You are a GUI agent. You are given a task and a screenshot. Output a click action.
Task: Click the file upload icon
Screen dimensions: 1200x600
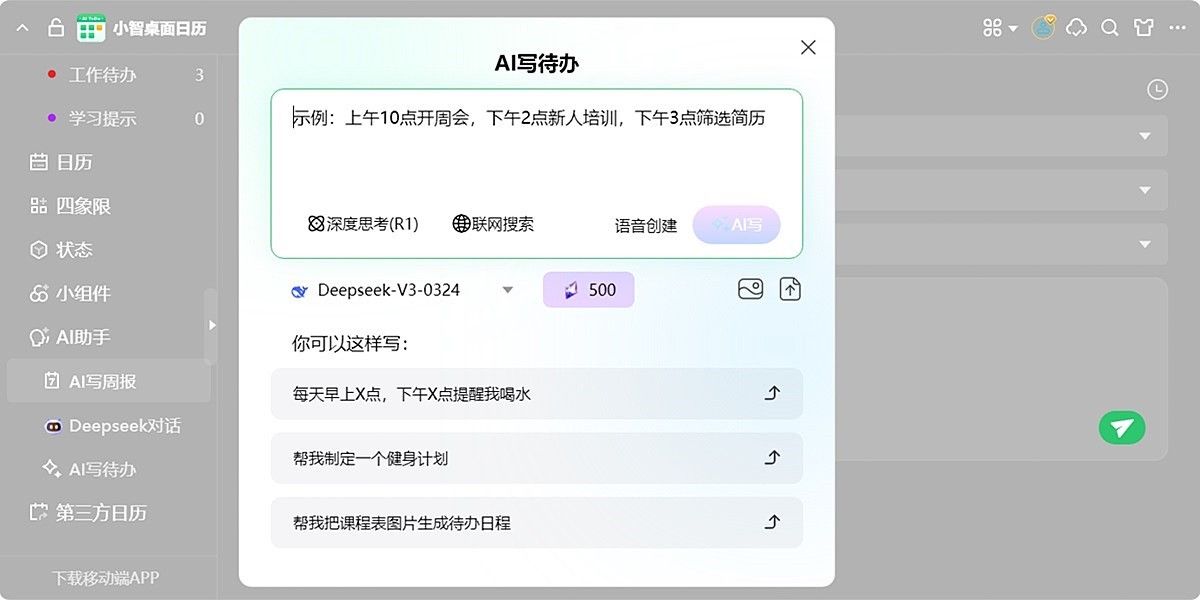point(789,289)
